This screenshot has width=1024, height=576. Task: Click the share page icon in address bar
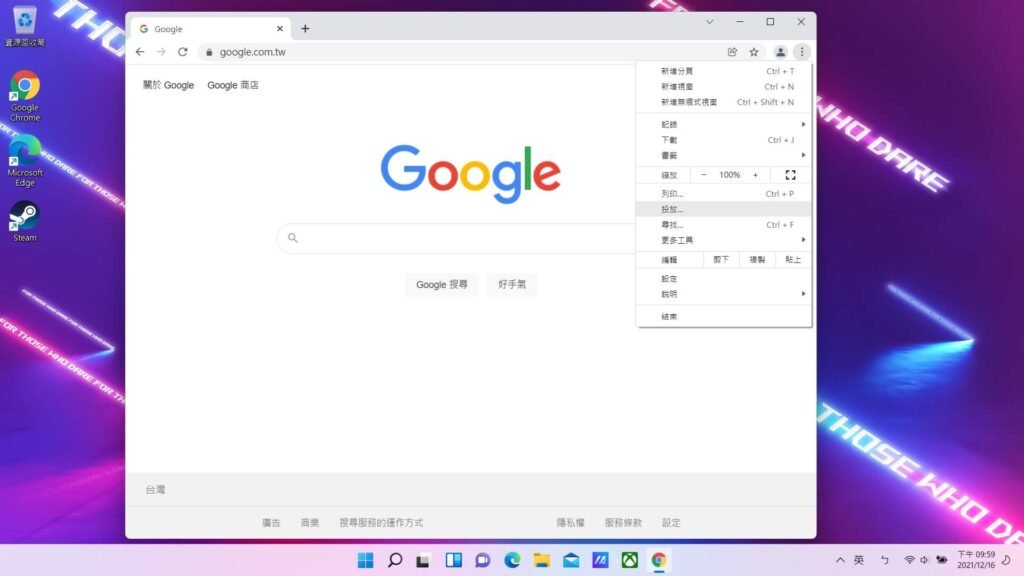(x=732, y=52)
